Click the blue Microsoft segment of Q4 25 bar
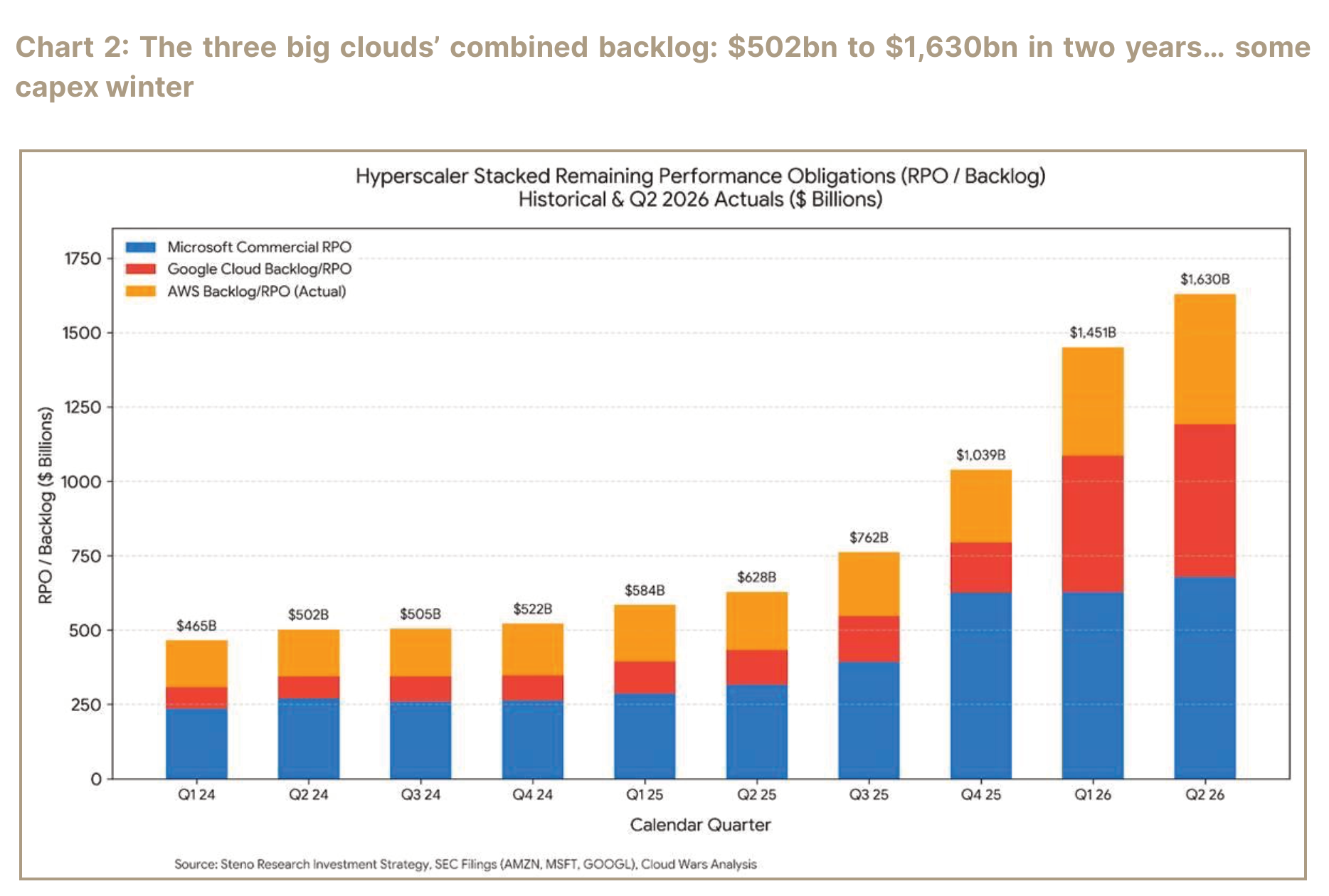Image resolution: width=1329 pixels, height=896 pixels. tap(980, 686)
